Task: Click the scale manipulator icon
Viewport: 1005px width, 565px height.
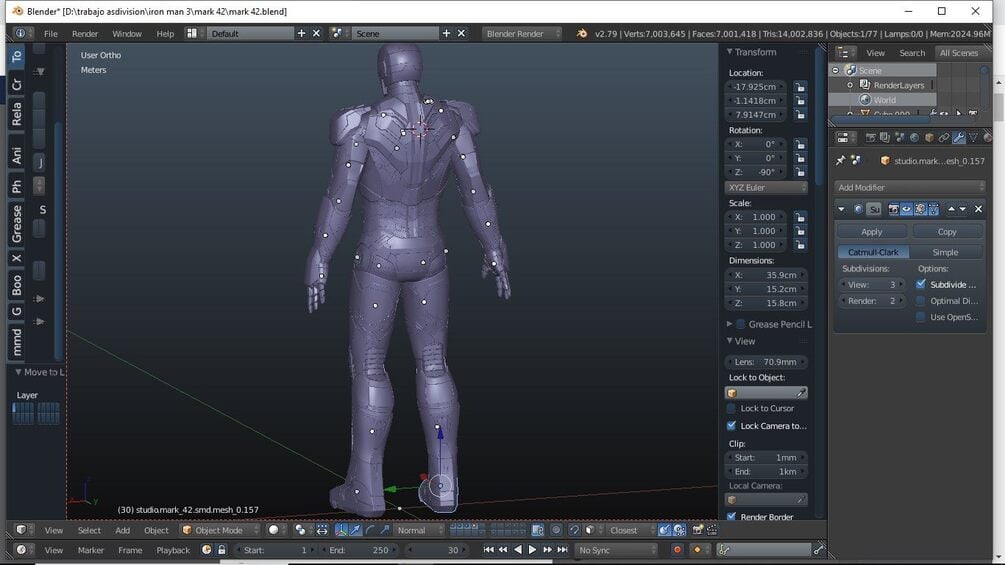Action: coord(385,530)
